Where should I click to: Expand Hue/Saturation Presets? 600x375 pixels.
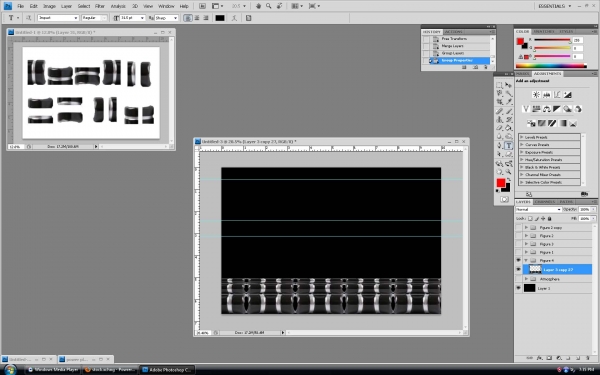(x=522, y=160)
